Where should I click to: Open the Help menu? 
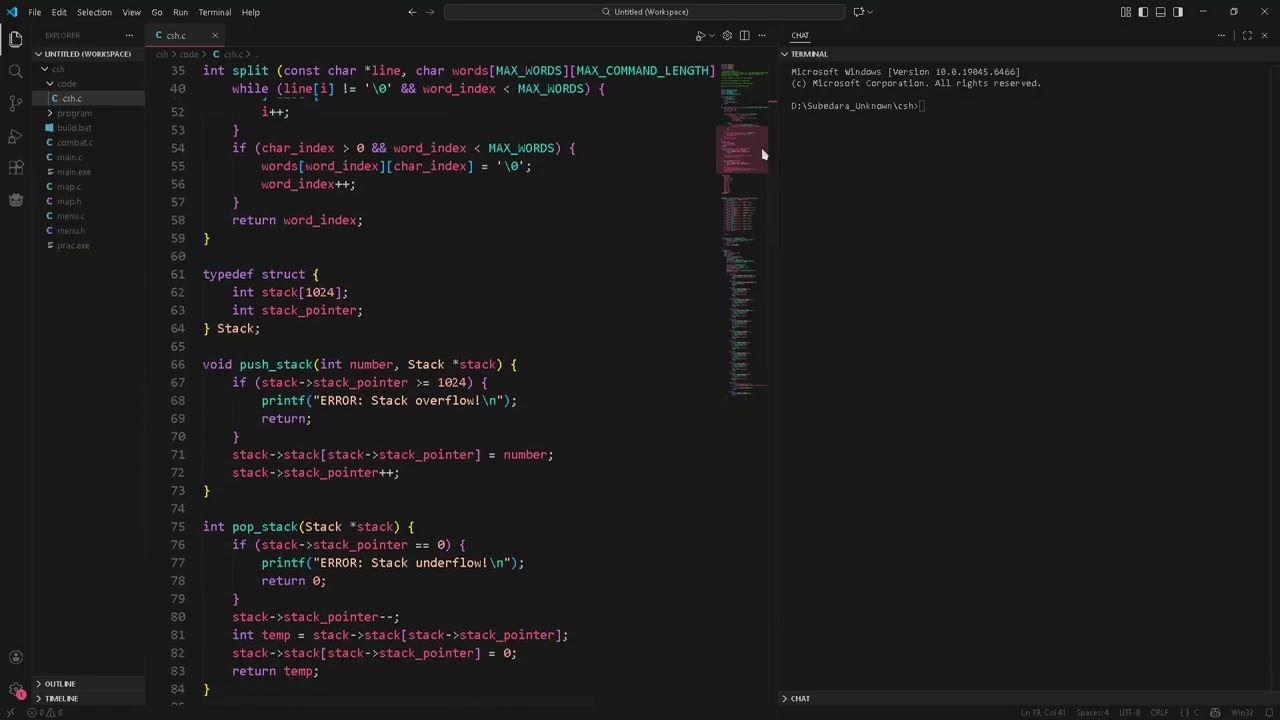point(251,12)
